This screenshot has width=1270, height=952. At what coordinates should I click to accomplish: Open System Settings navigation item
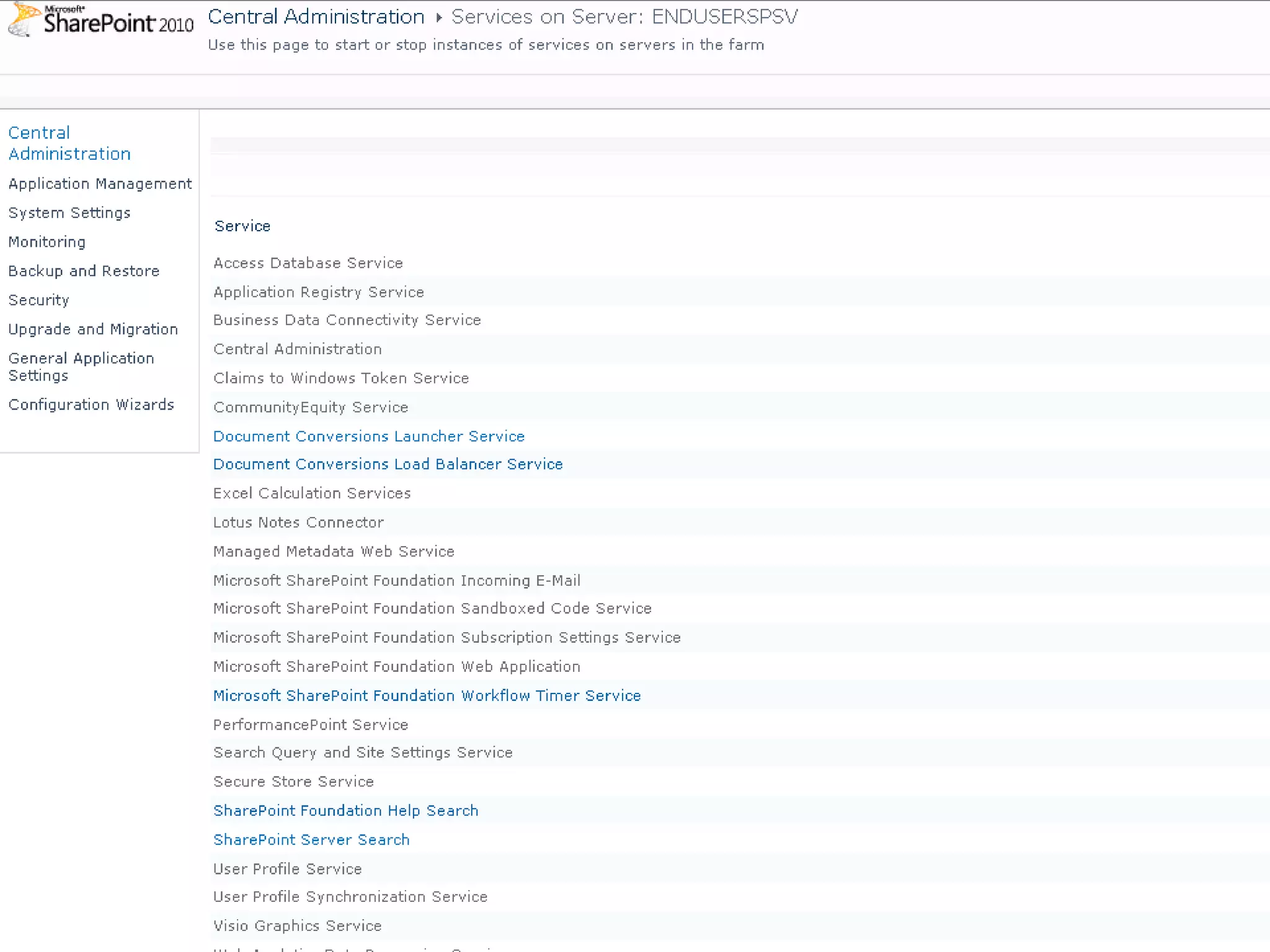click(x=69, y=213)
